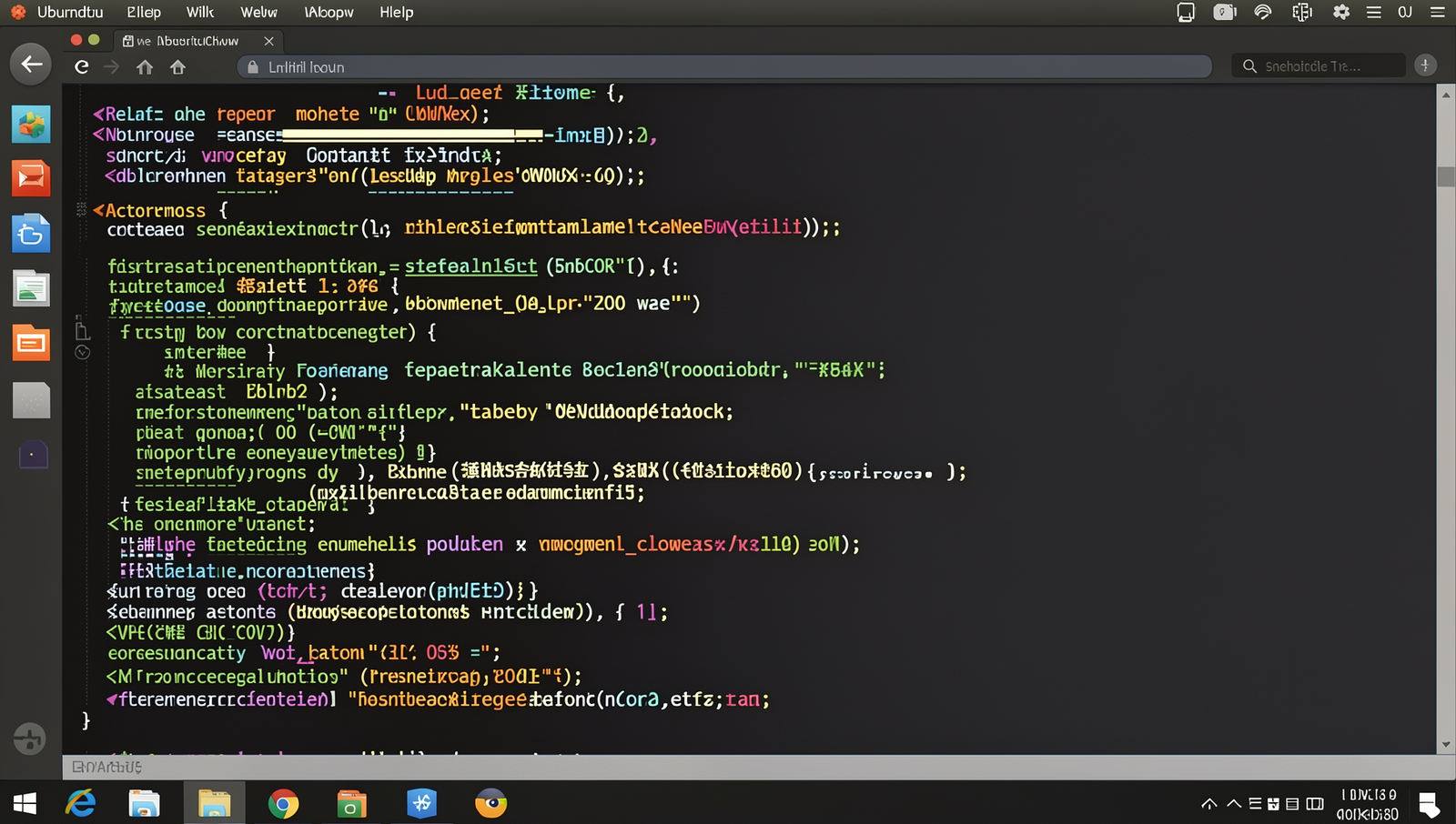Image resolution: width=1456 pixels, height=824 pixels.
Task: Open the Welw menu
Action: tap(259, 12)
